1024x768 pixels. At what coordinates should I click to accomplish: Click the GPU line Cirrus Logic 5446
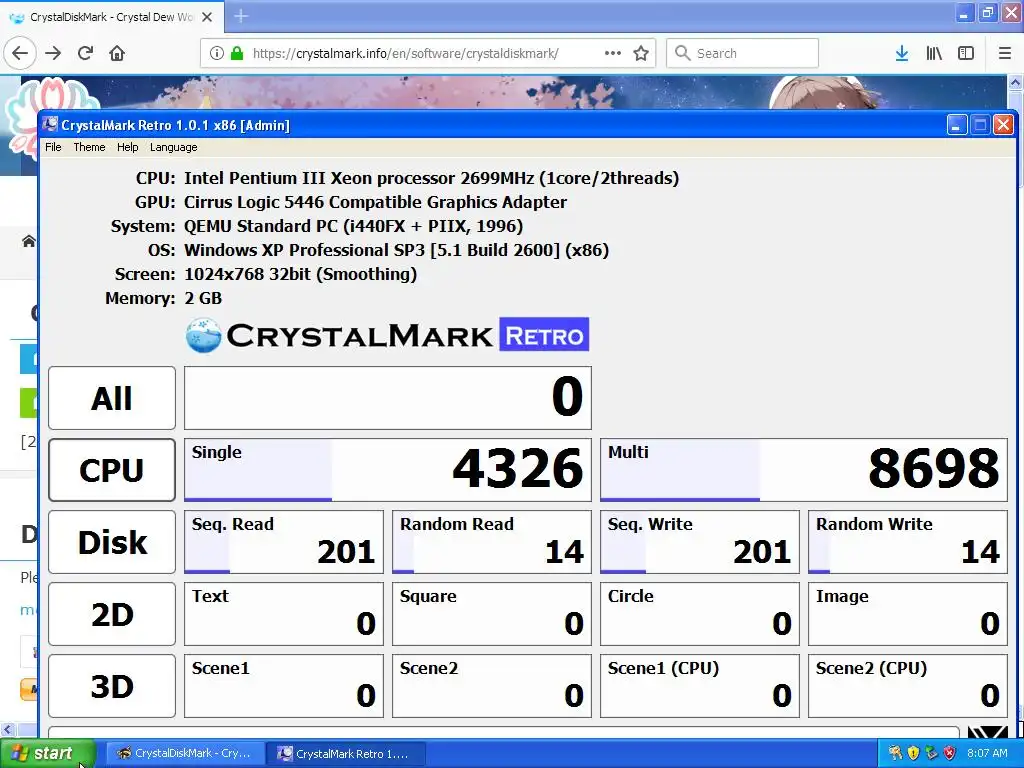click(375, 202)
